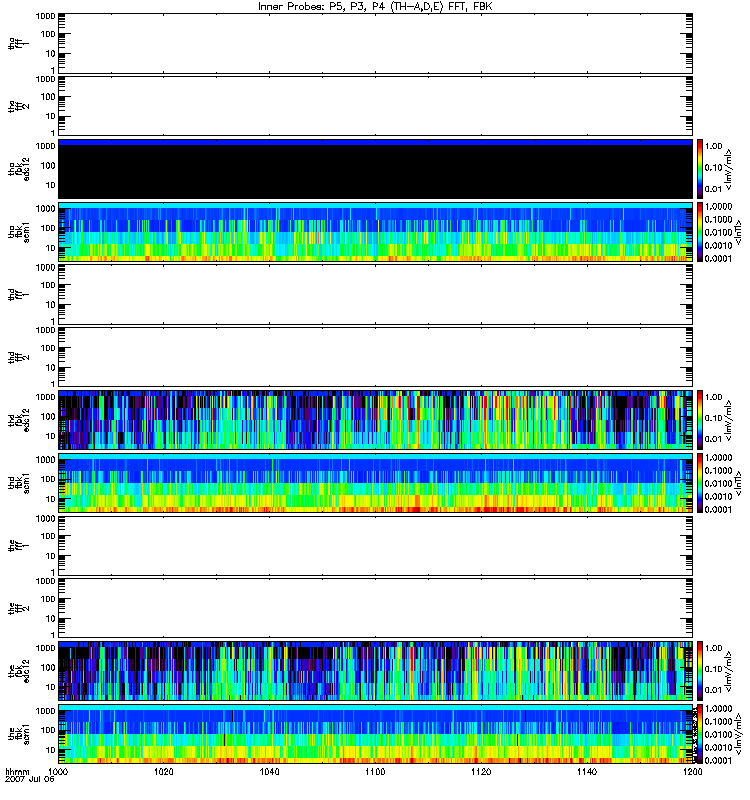
Task: Click the "the fbk edc12" axis label
Action: point(18,671)
